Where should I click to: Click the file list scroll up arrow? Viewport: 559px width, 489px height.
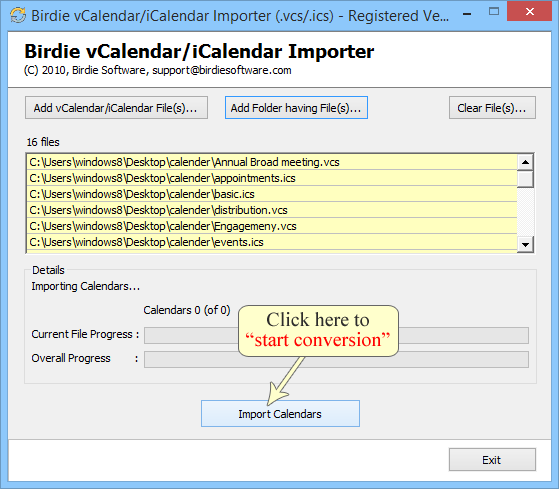coord(525,162)
